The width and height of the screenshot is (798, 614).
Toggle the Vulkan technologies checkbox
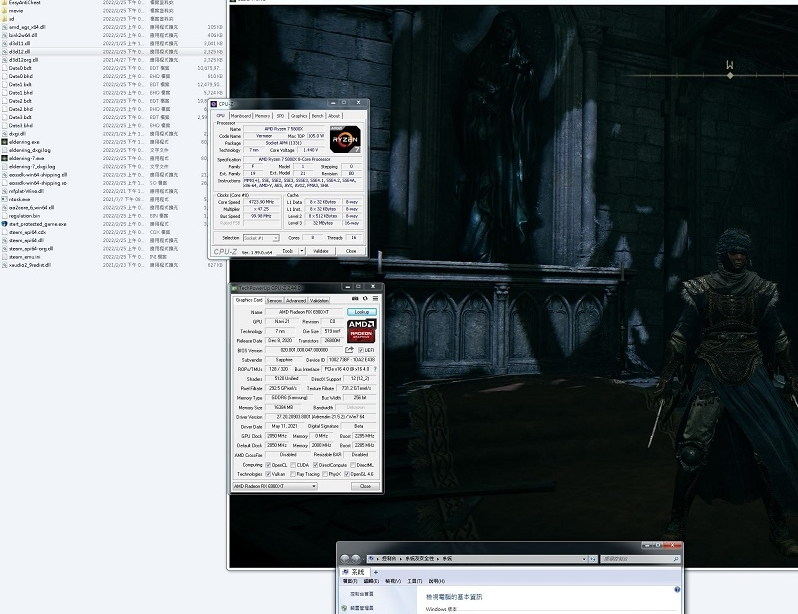coord(267,474)
